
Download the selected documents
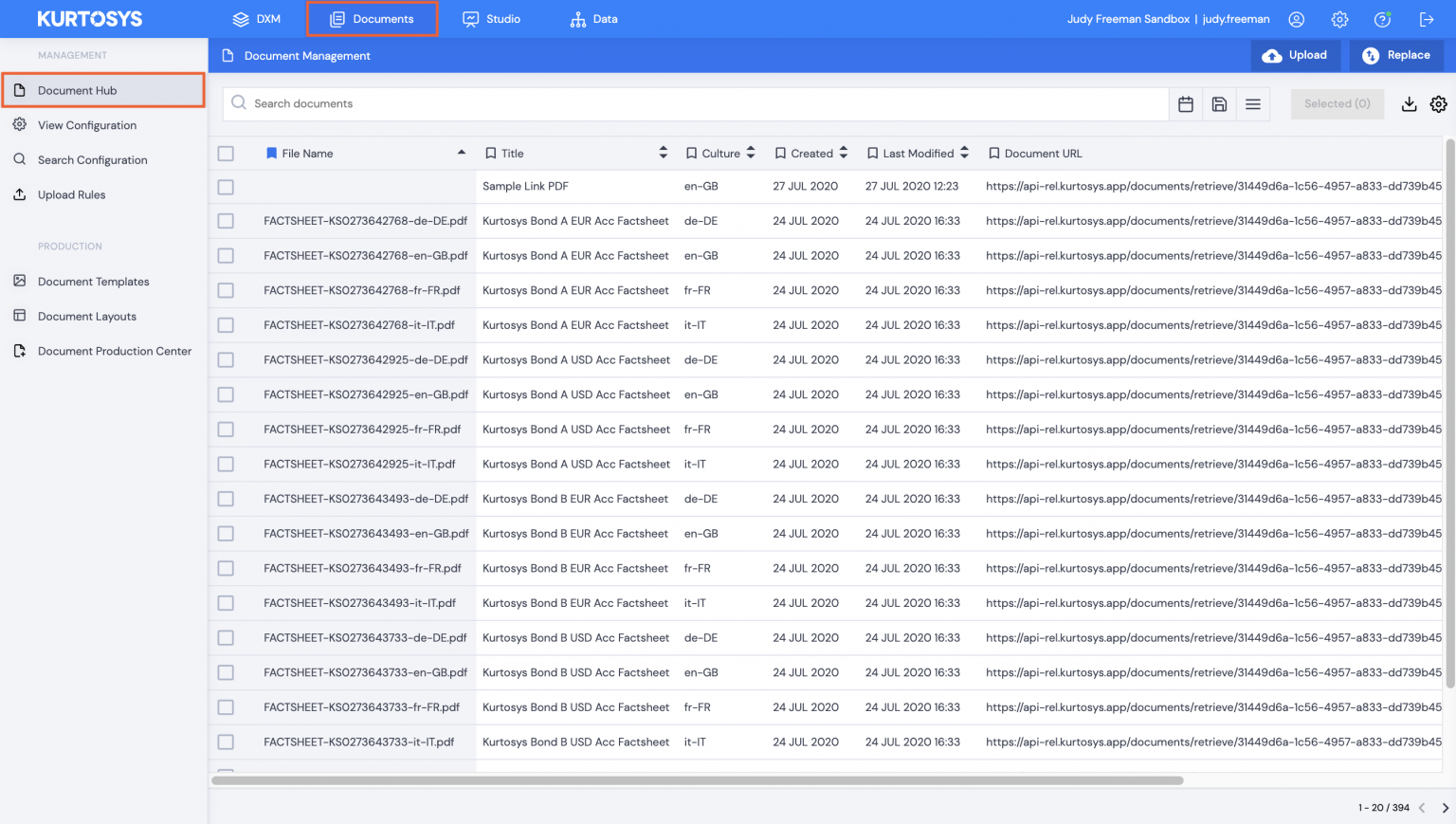point(1409,104)
